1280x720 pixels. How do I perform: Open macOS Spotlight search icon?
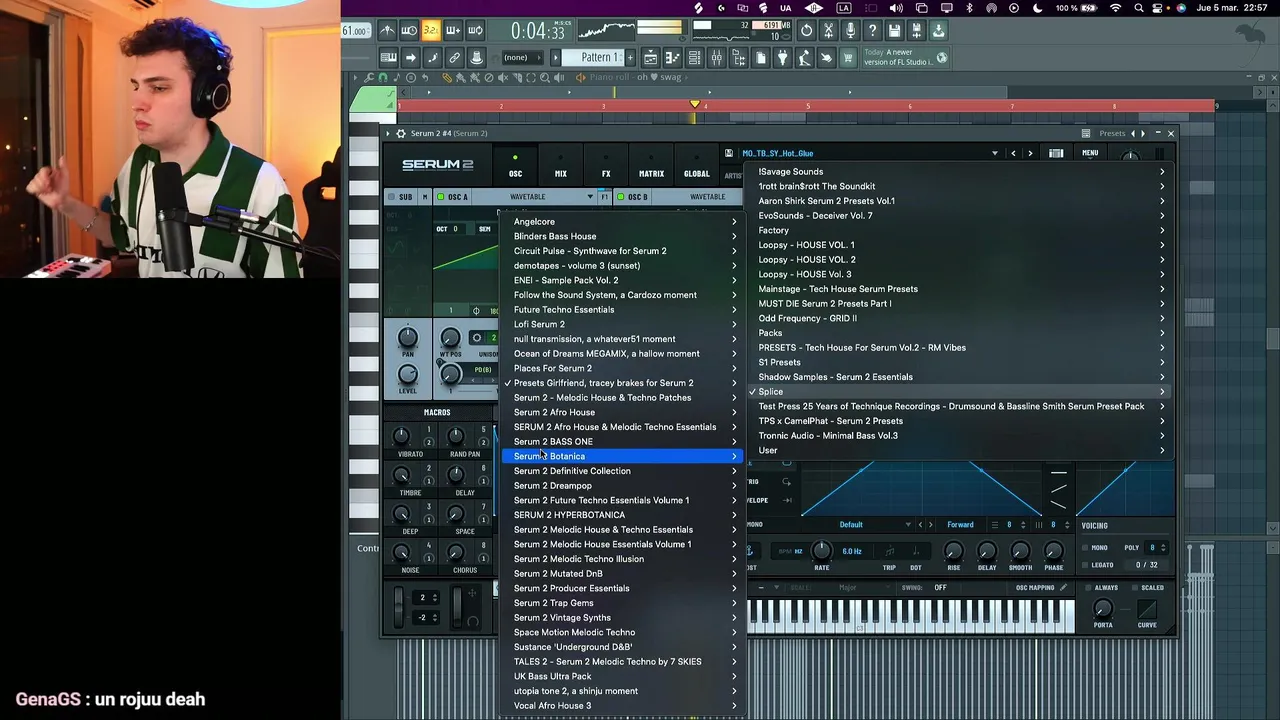pyautogui.click(x=1138, y=8)
